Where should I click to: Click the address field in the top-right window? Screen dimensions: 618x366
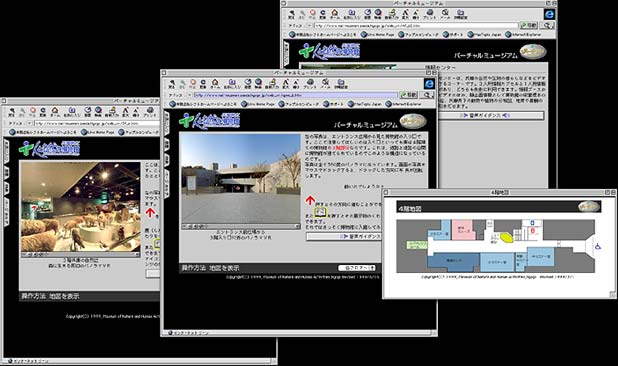click(x=416, y=26)
